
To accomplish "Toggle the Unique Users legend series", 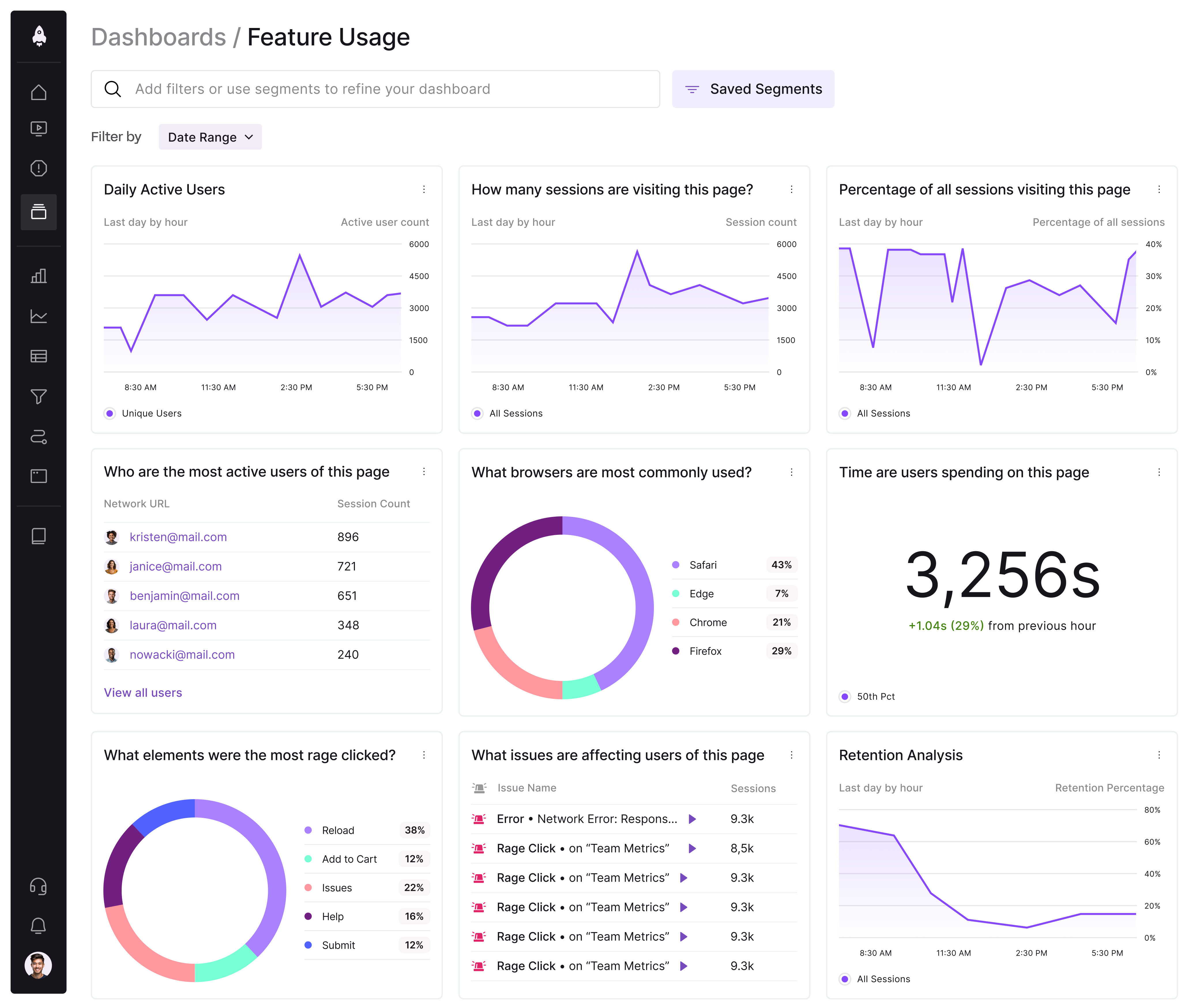I will pyautogui.click(x=143, y=413).
